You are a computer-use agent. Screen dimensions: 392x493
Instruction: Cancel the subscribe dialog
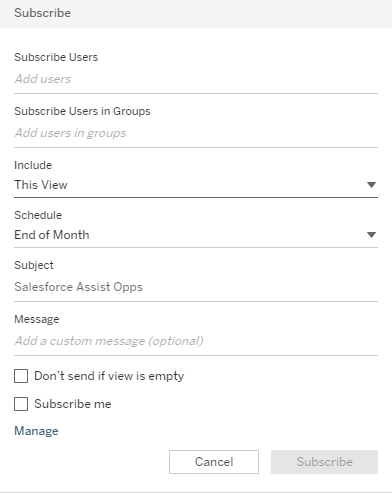pos(214,462)
